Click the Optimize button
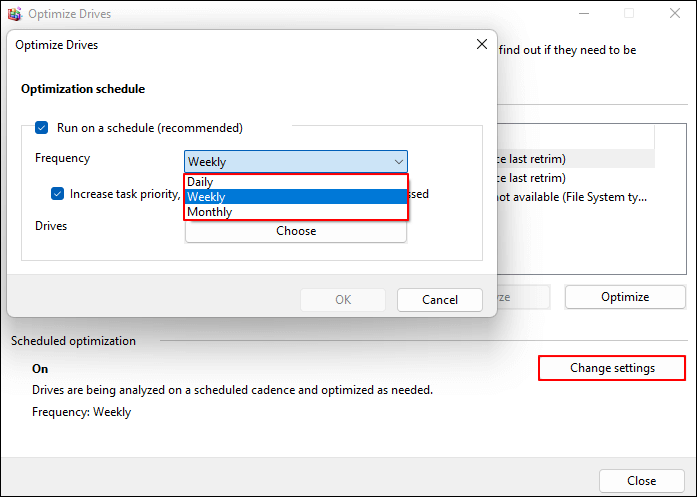The image size is (697, 497). pyautogui.click(x=625, y=297)
